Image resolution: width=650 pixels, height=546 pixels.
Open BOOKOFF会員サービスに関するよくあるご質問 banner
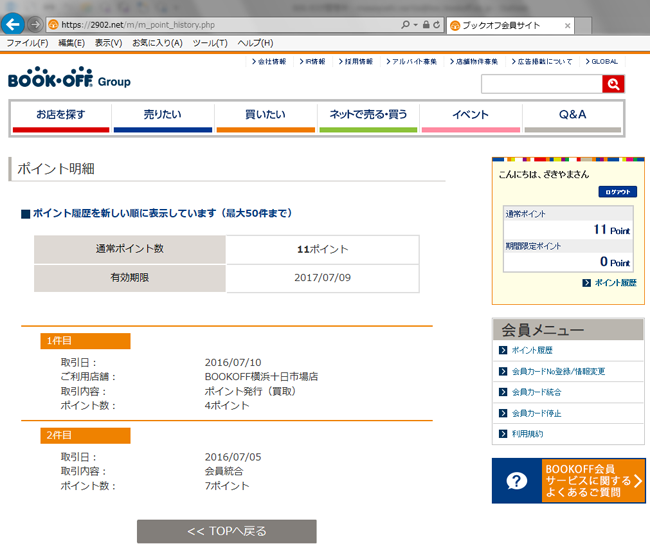(x=569, y=481)
